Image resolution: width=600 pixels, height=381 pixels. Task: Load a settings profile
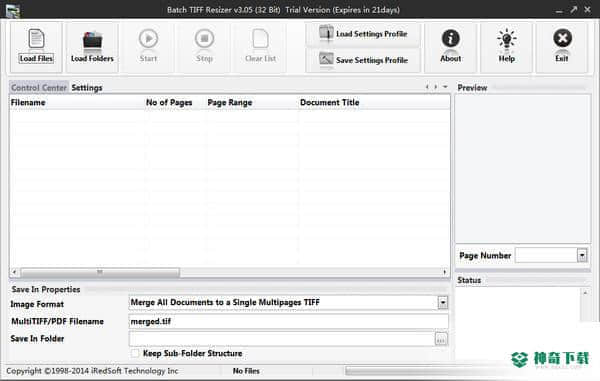363,34
